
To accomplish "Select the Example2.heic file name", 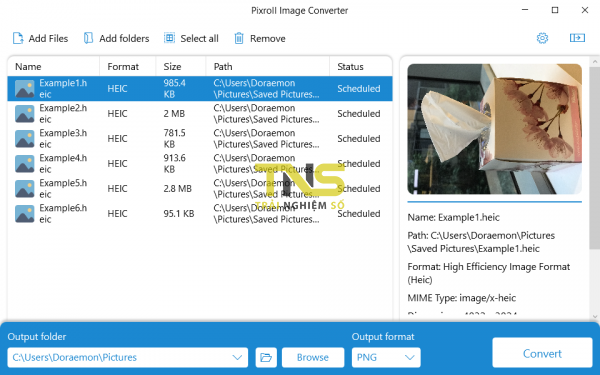I will tap(63, 114).
